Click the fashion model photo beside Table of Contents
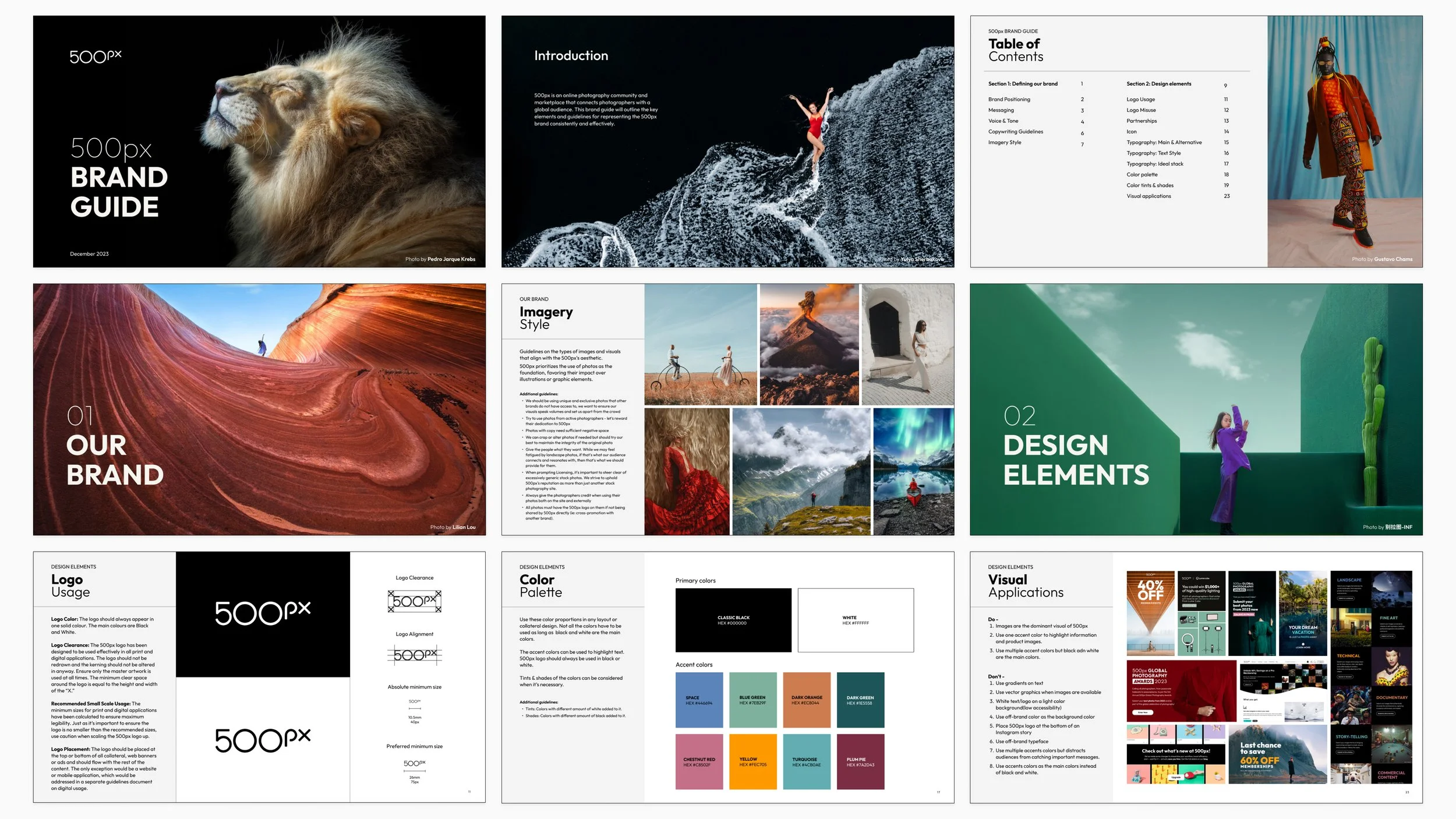Image resolution: width=1456 pixels, height=819 pixels. (x=1345, y=142)
